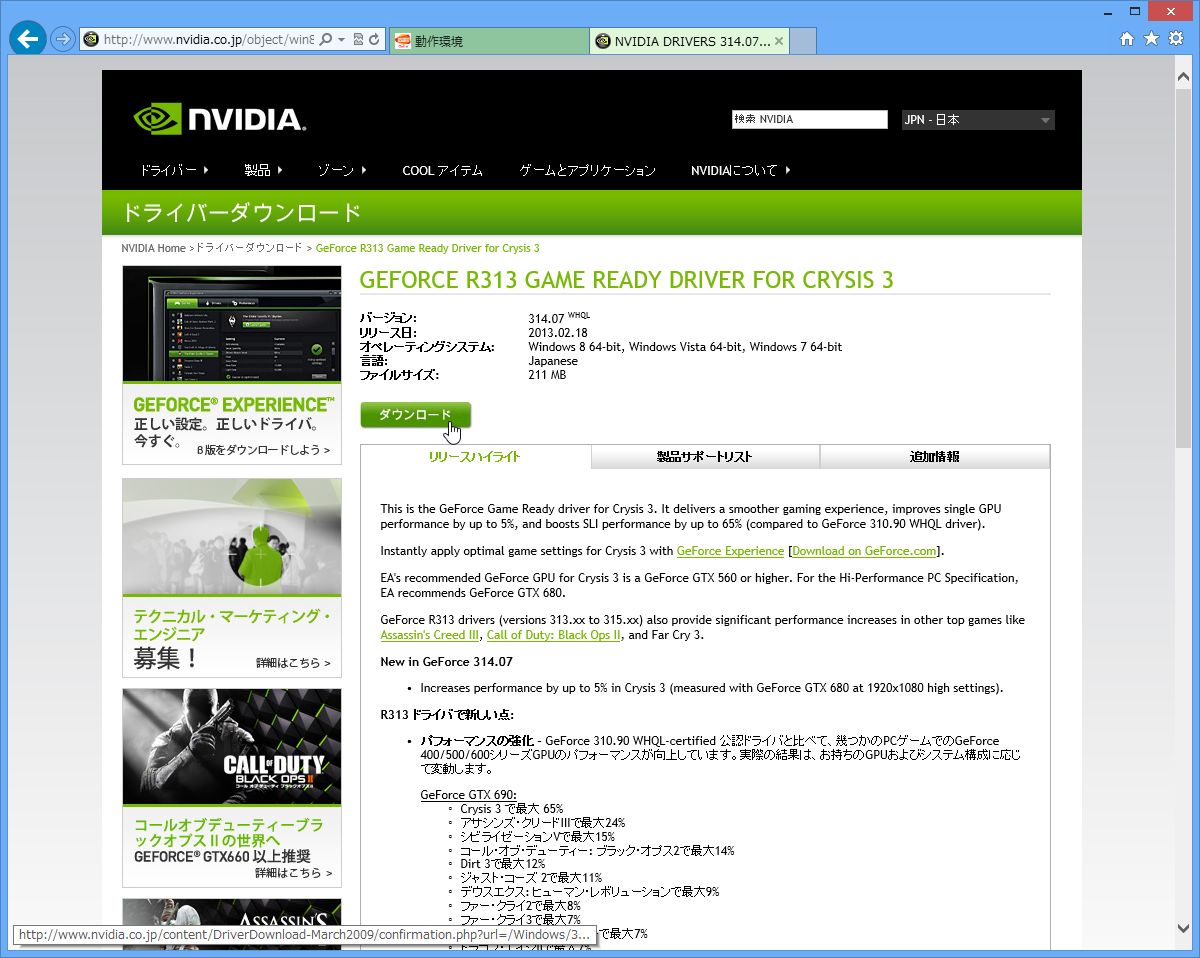Click the search magnifier in address bar
Image resolution: width=1200 pixels, height=958 pixels.
(x=327, y=40)
